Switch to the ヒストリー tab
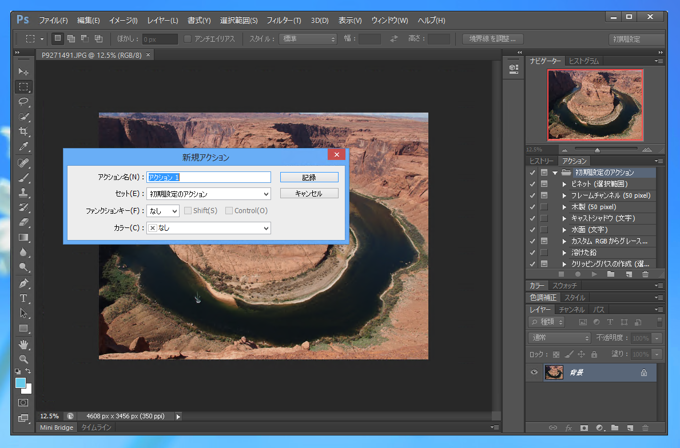The height and width of the screenshot is (448, 680). click(x=541, y=161)
